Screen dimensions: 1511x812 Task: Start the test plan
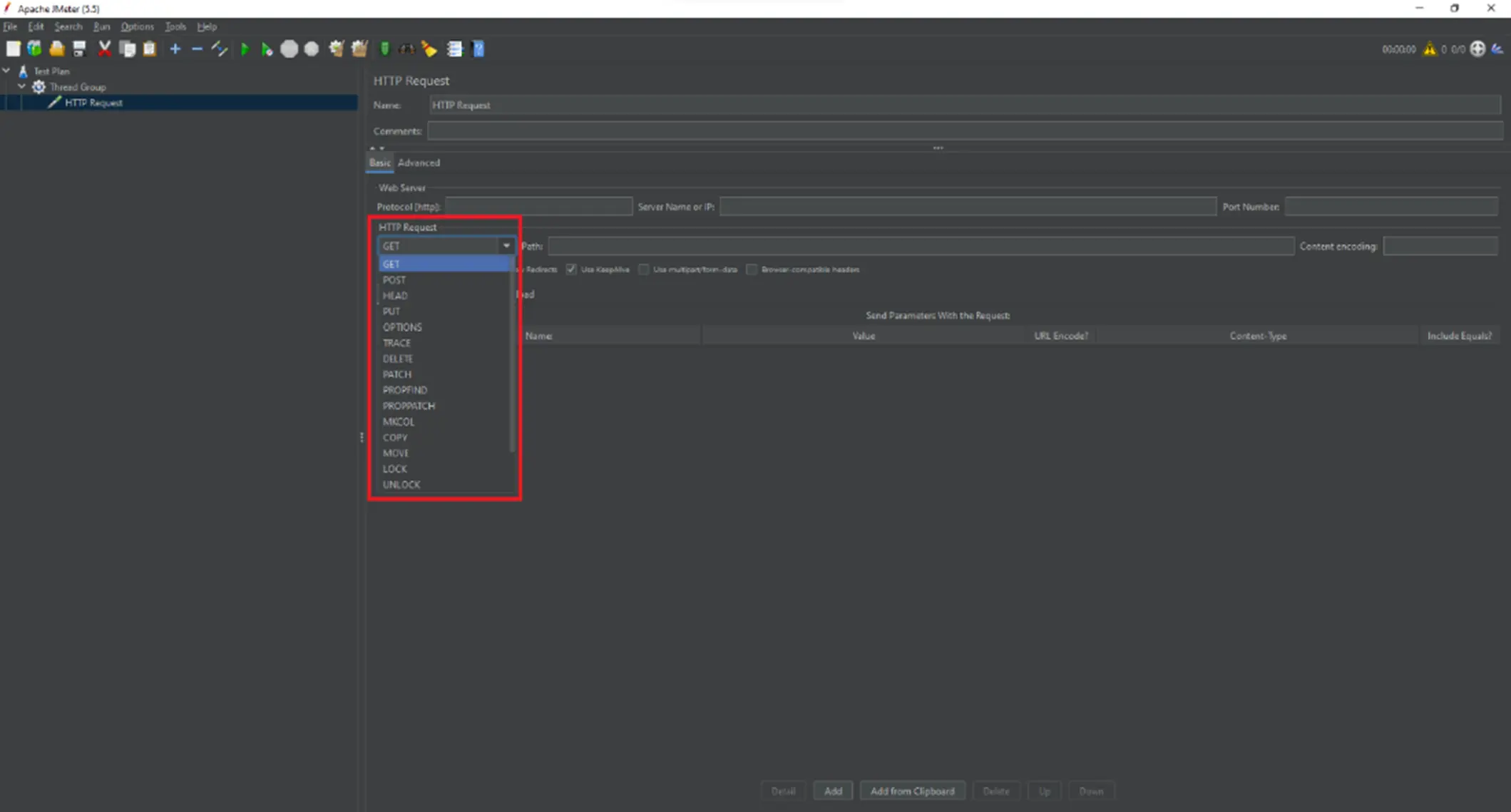pos(245,48)
